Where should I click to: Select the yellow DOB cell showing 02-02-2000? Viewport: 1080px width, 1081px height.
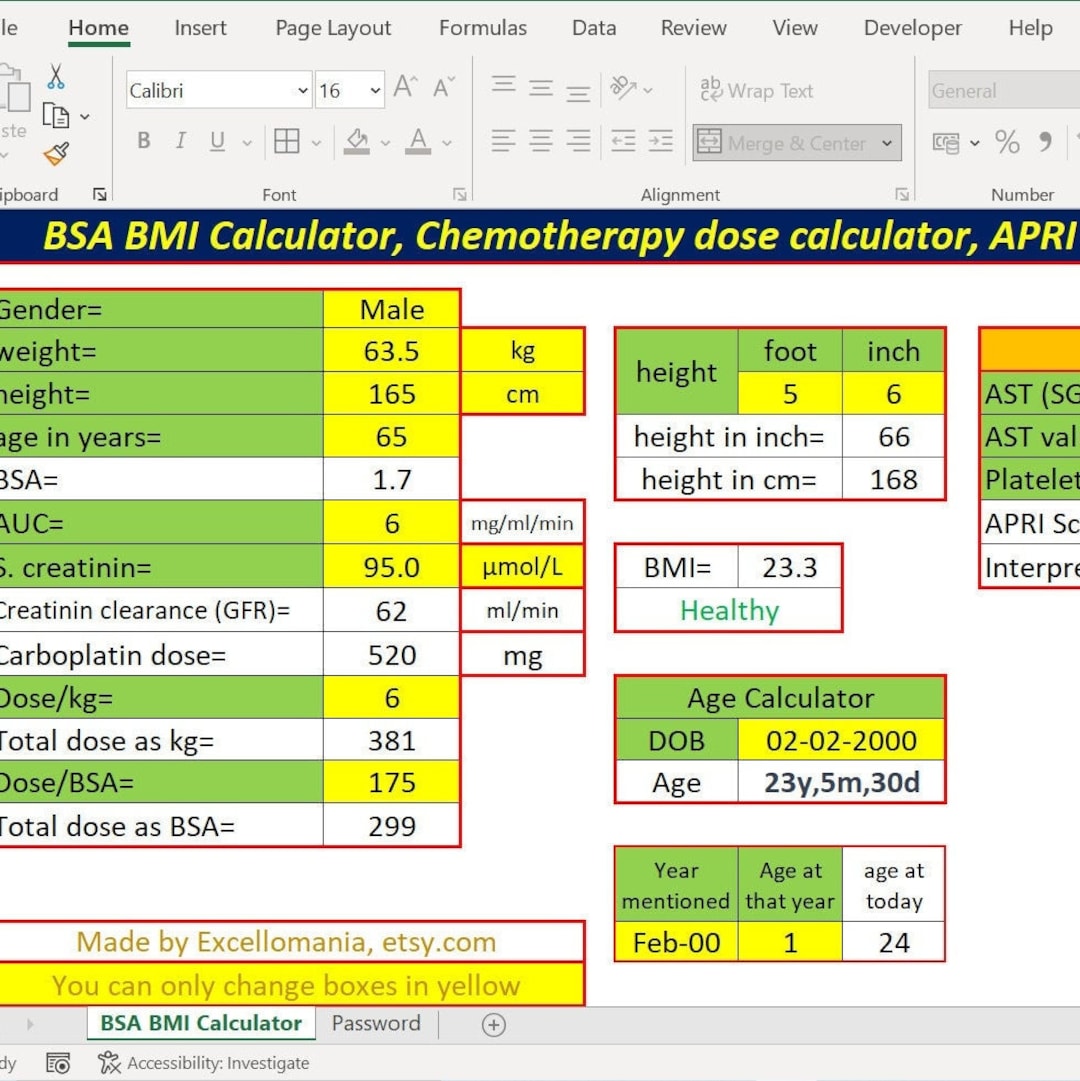point(841,740)
